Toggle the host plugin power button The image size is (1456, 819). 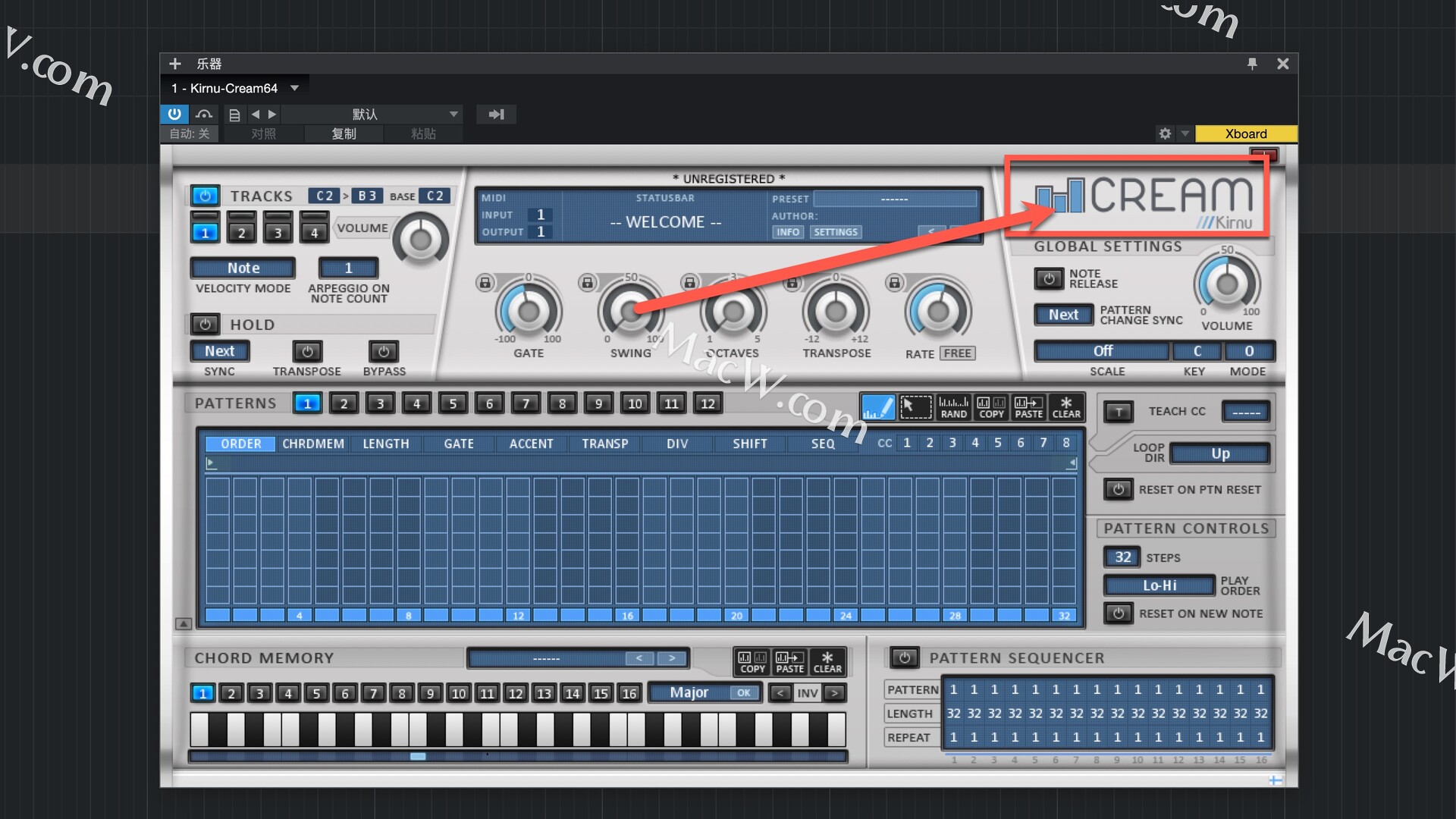point(174,114)
